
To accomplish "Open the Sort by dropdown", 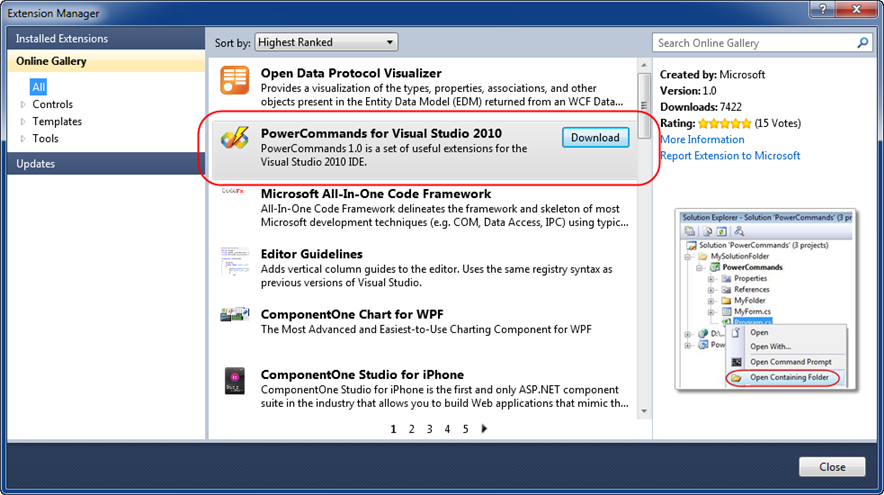I will click(x=326, y=42).
